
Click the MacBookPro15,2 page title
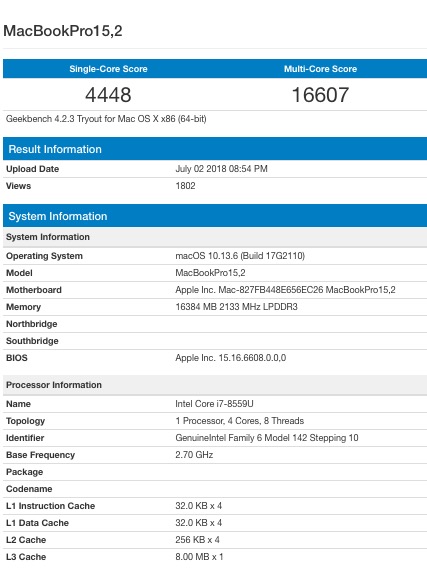63,31
